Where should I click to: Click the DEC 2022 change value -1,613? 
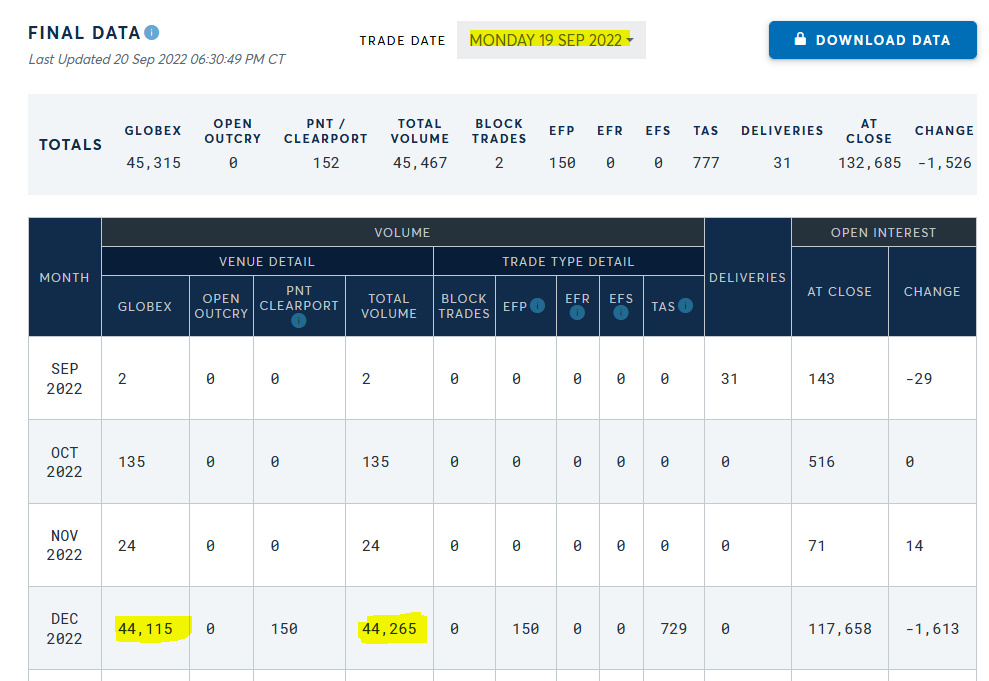pyautogui.click(x=932, y=629)
